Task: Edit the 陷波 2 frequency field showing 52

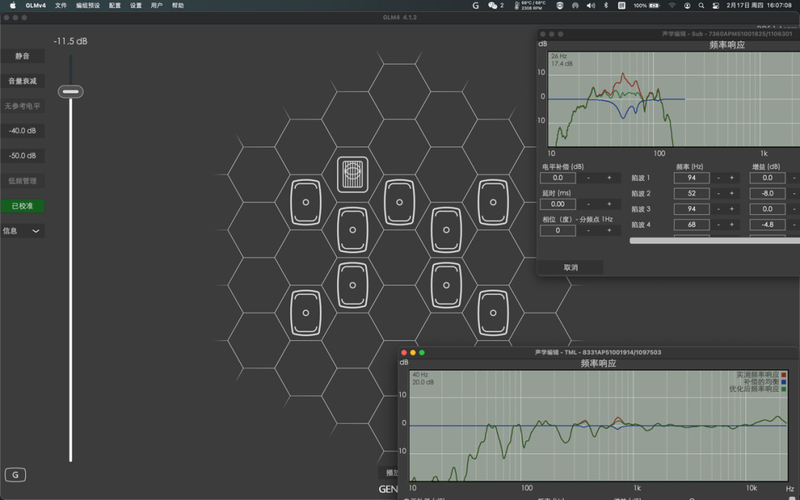Action: [691, 193]
